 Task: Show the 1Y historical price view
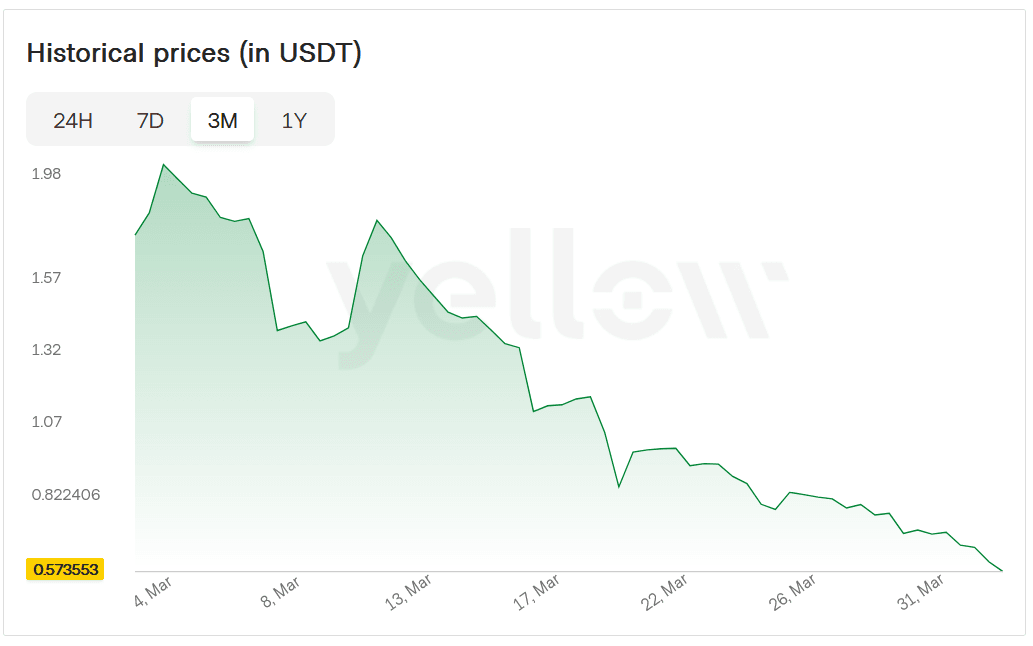294,121
